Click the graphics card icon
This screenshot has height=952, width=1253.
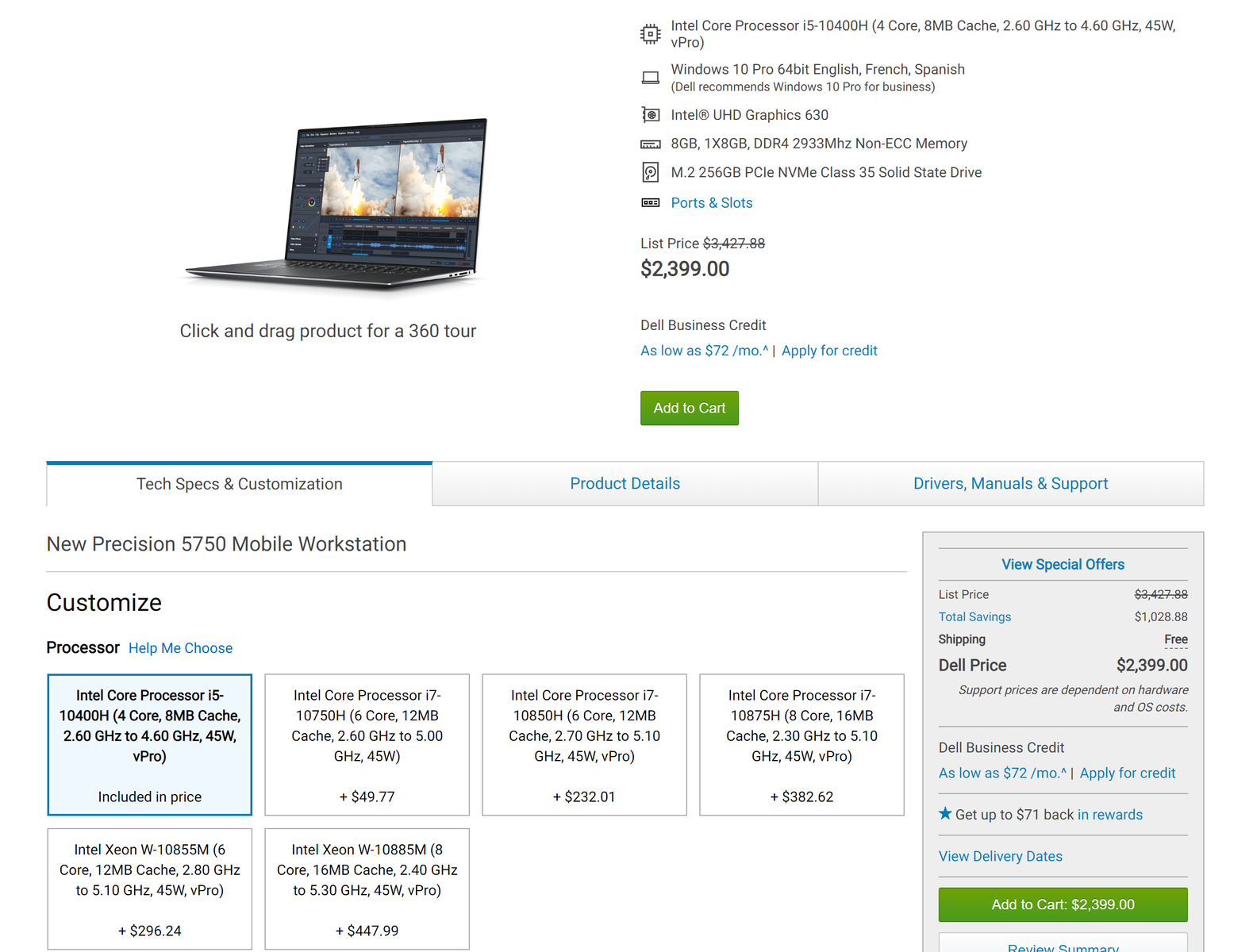click(x=650, y=115)
